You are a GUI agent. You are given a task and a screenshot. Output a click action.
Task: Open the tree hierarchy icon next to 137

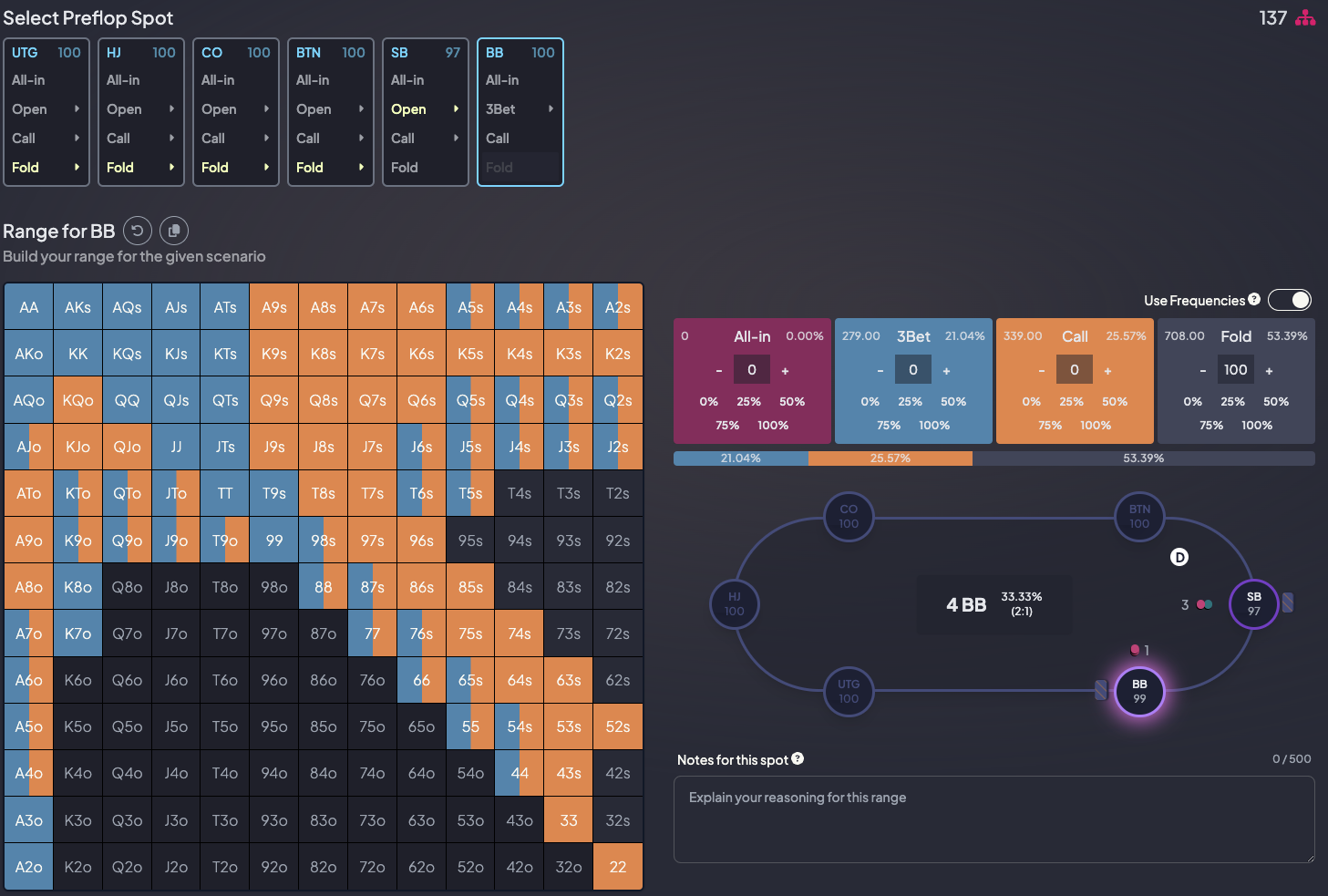coord(1305,18)
